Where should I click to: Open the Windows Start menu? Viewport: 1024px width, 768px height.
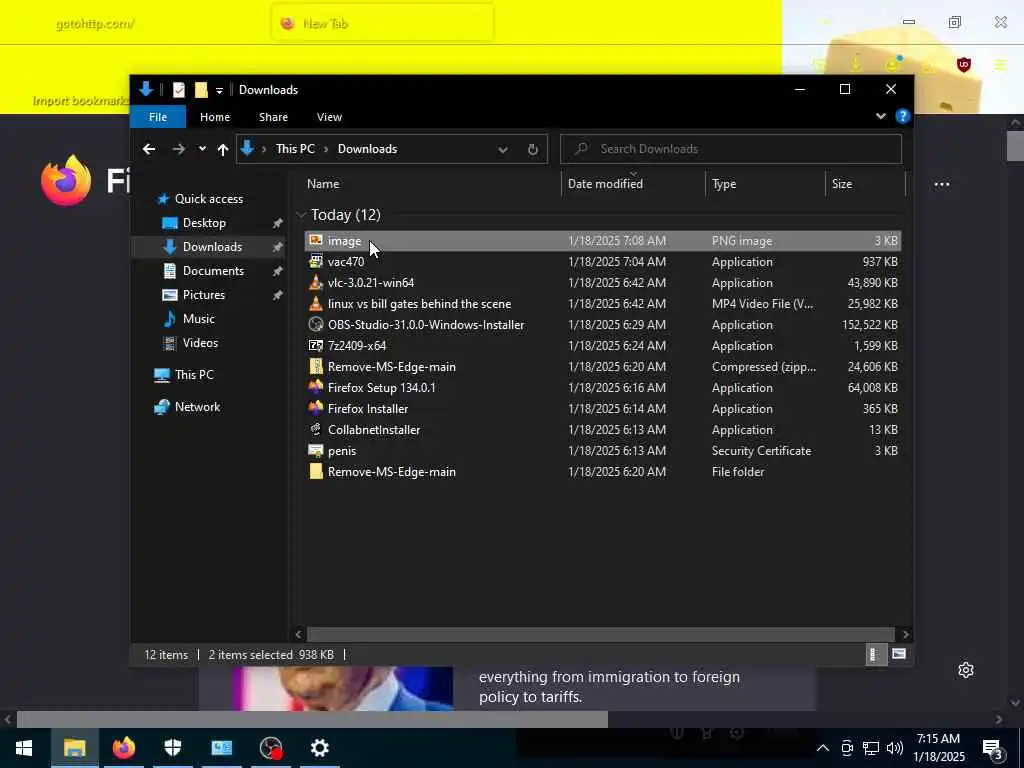24,748
